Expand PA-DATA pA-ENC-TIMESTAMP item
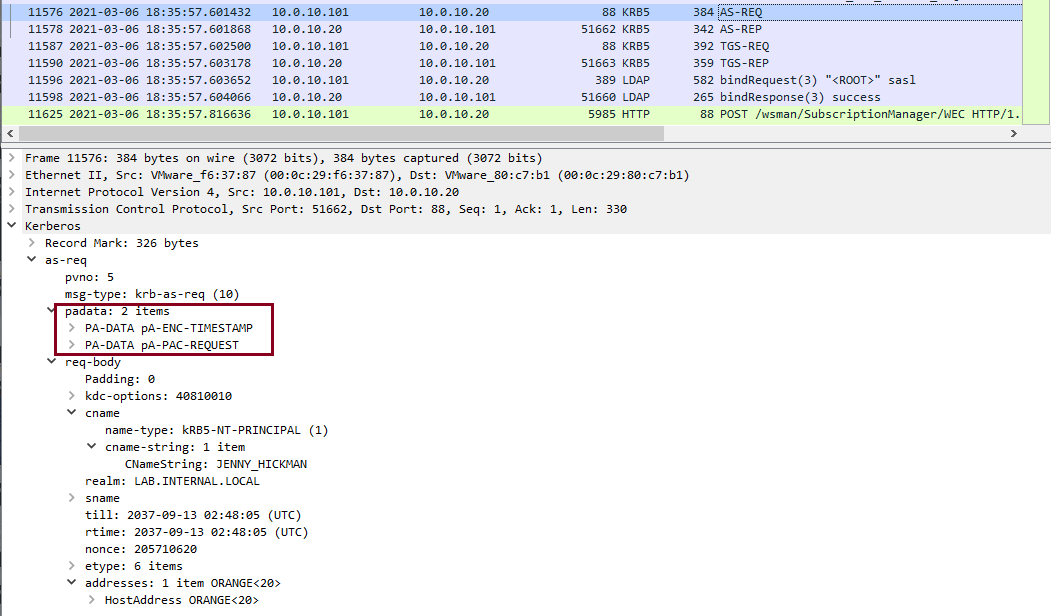 pyautogui.click(x=72, y=328)
